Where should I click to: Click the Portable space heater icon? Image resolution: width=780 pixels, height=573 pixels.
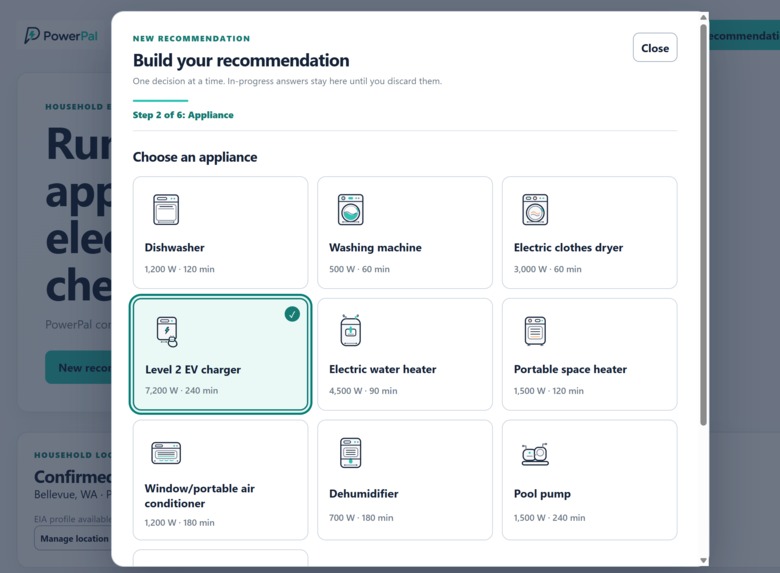[x=535, y=331]
